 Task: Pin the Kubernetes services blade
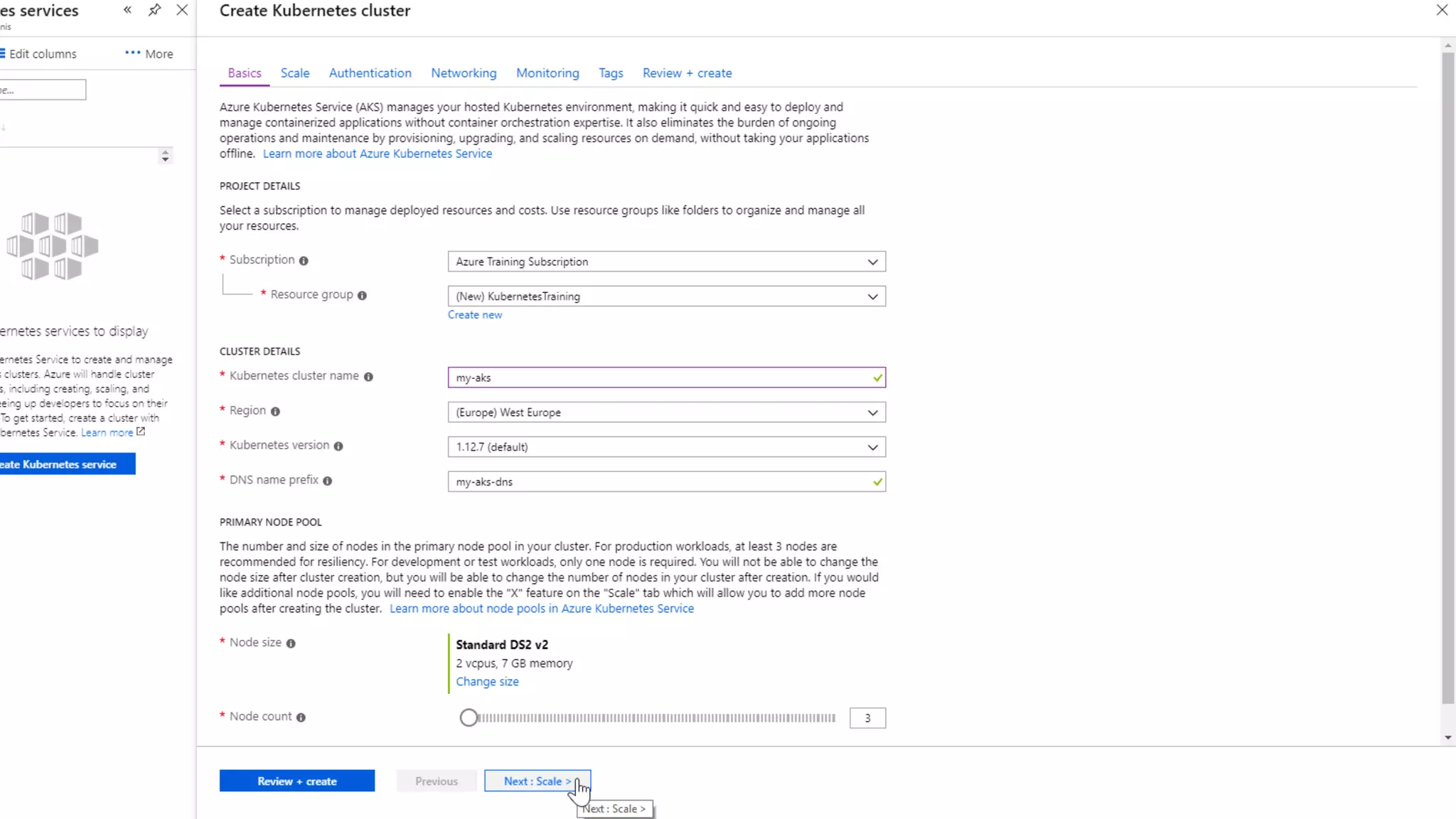pyautogui.click(x=154, y=10)
